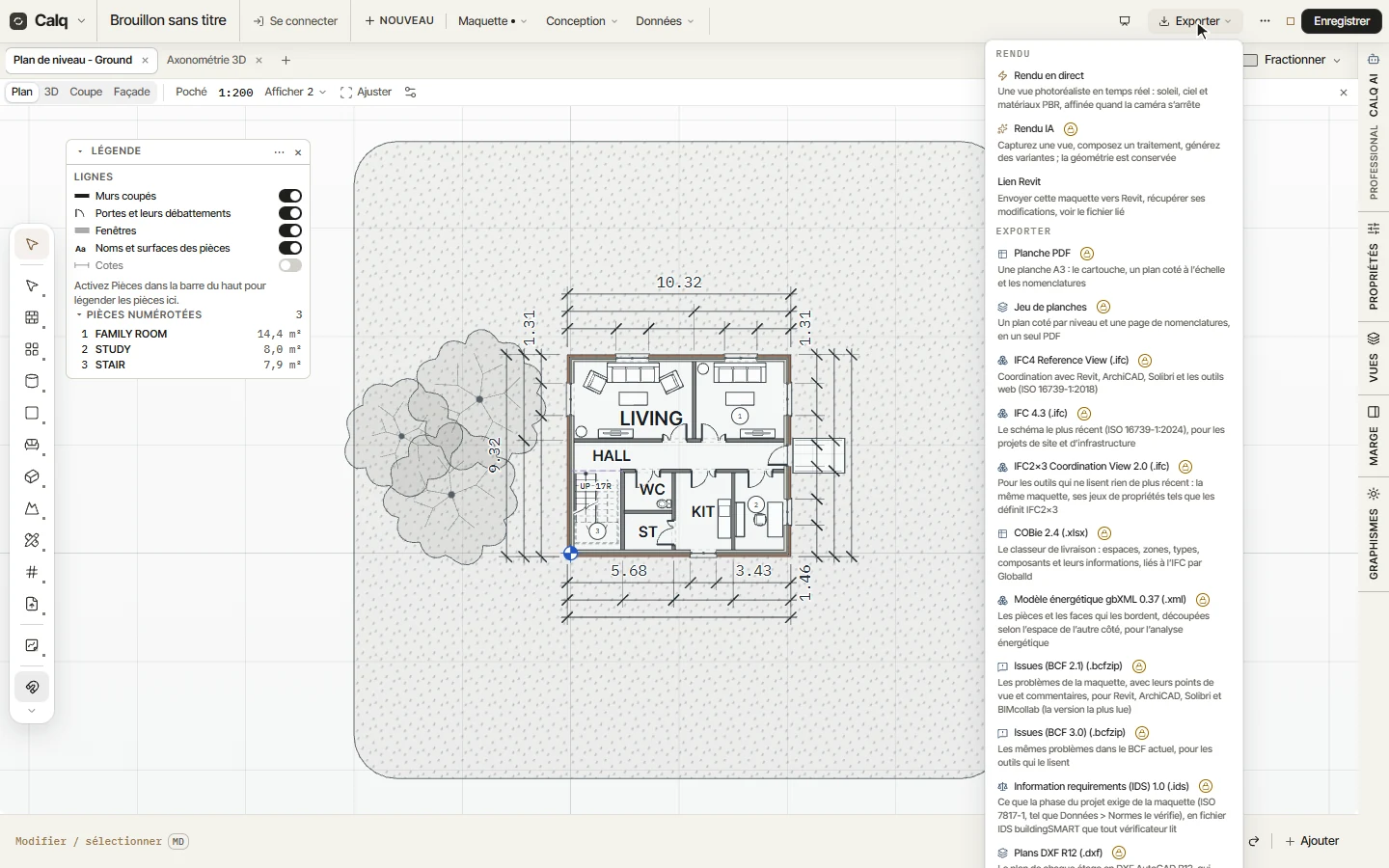The height and width of the screenshot is (868, 1389).
Task: Select the Façade view tab
Action: pos(132,93)
